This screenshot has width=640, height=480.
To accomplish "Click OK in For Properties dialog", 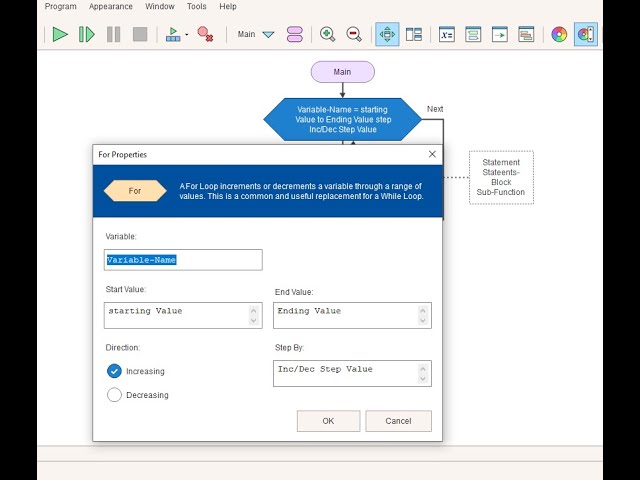I will coord(328,421).
